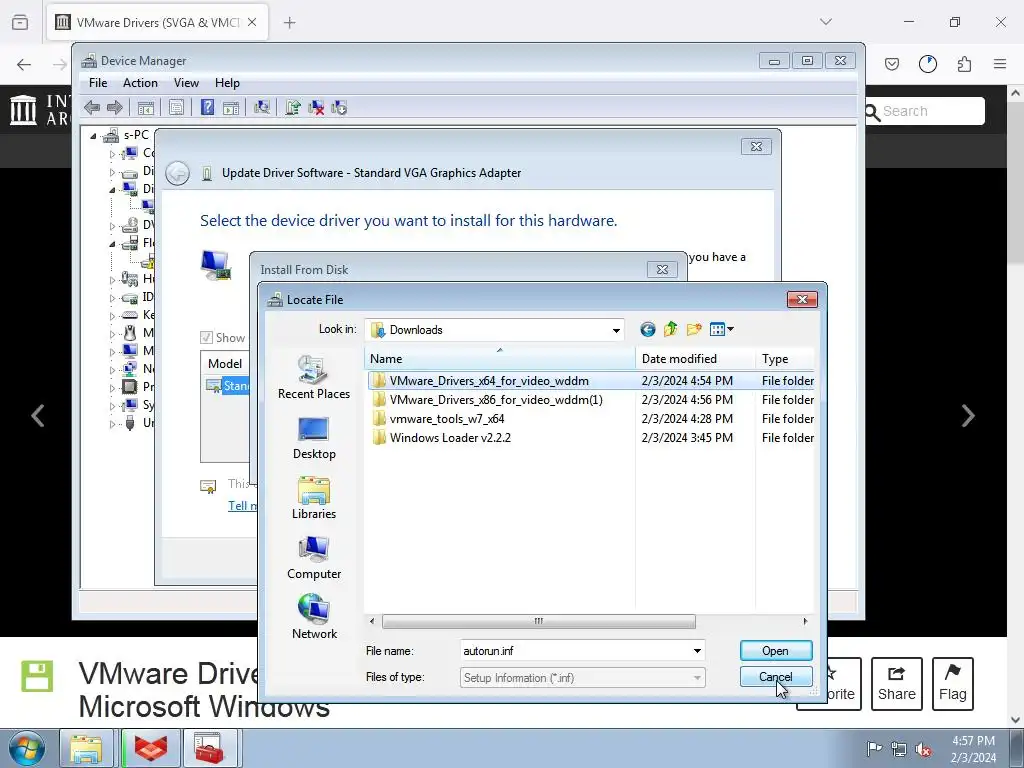Click the browser list-all-tabs chevron
The width and height of the screenshot is (1024, 768).
point(825,22)
